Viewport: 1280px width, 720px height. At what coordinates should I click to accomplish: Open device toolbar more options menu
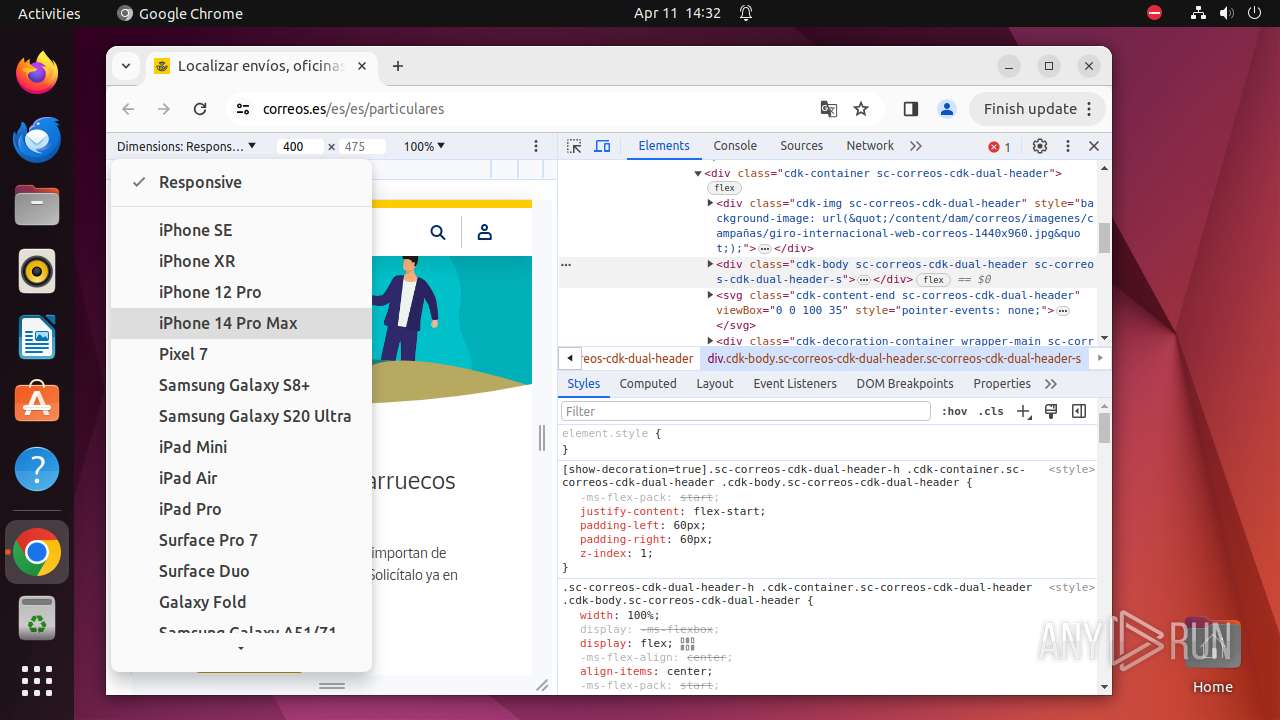536,146
